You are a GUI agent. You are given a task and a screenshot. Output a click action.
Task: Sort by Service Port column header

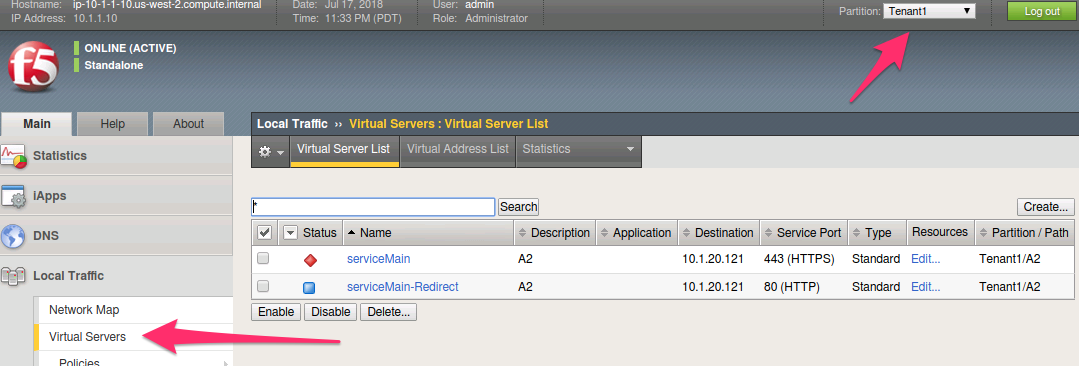click(803, 233)
